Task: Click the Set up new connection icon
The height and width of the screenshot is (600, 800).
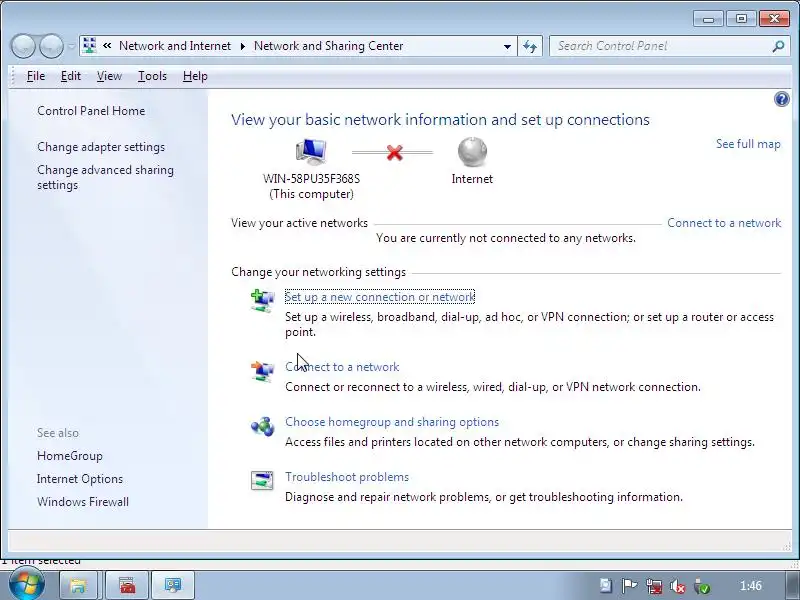Action: [262, 300]
